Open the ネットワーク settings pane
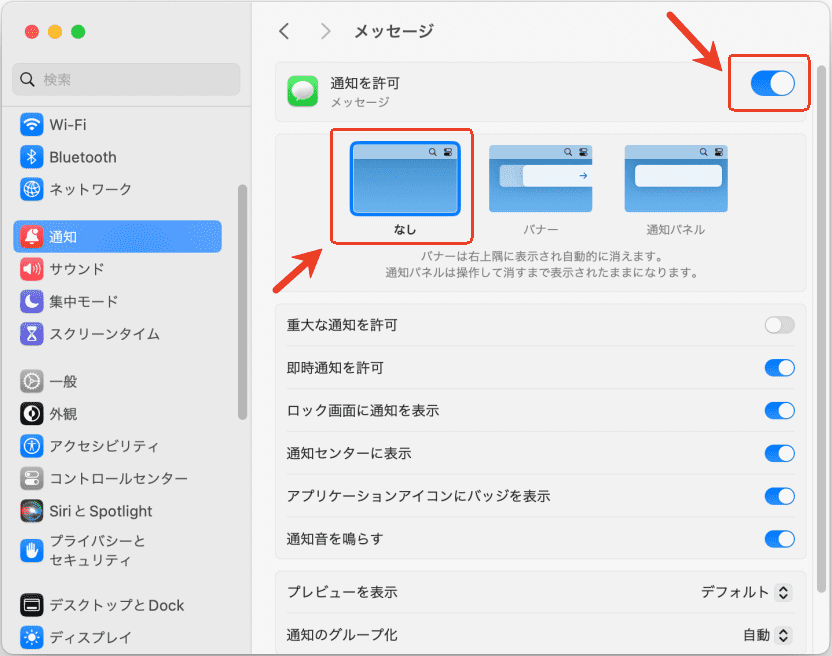Screen dimensions: 832x656 [x=117, y=189]
